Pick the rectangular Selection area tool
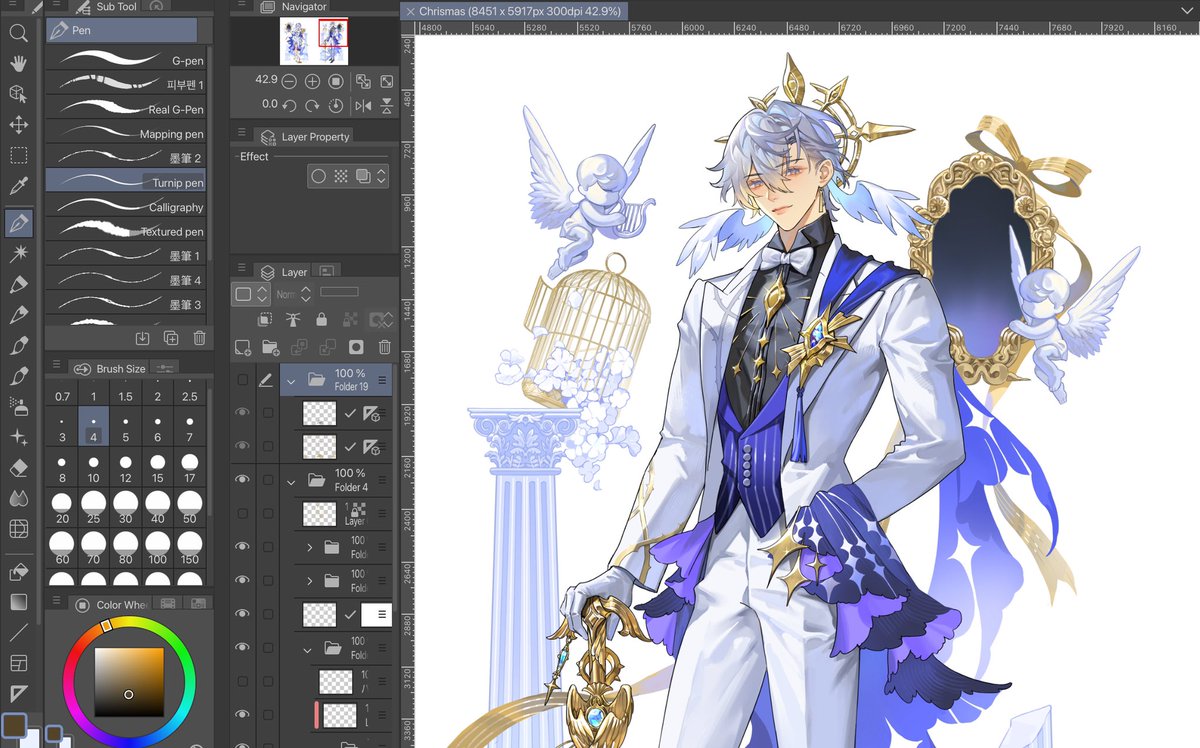Screen dimensions: 1200x748 coord(18,155)
